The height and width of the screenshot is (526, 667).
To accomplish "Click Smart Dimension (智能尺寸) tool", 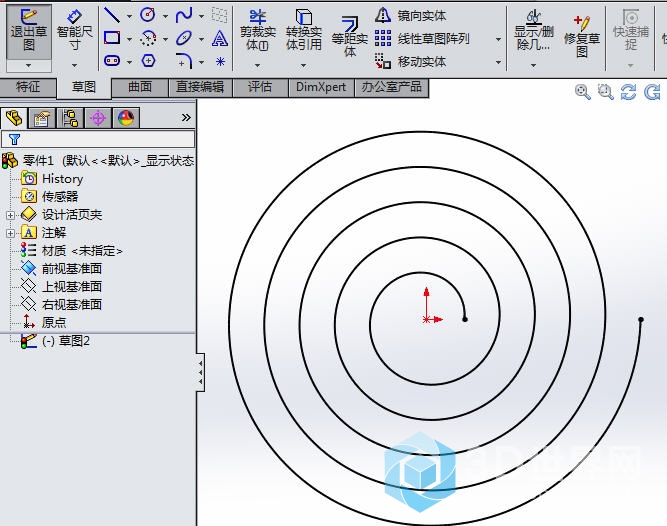I will (74, 31).
